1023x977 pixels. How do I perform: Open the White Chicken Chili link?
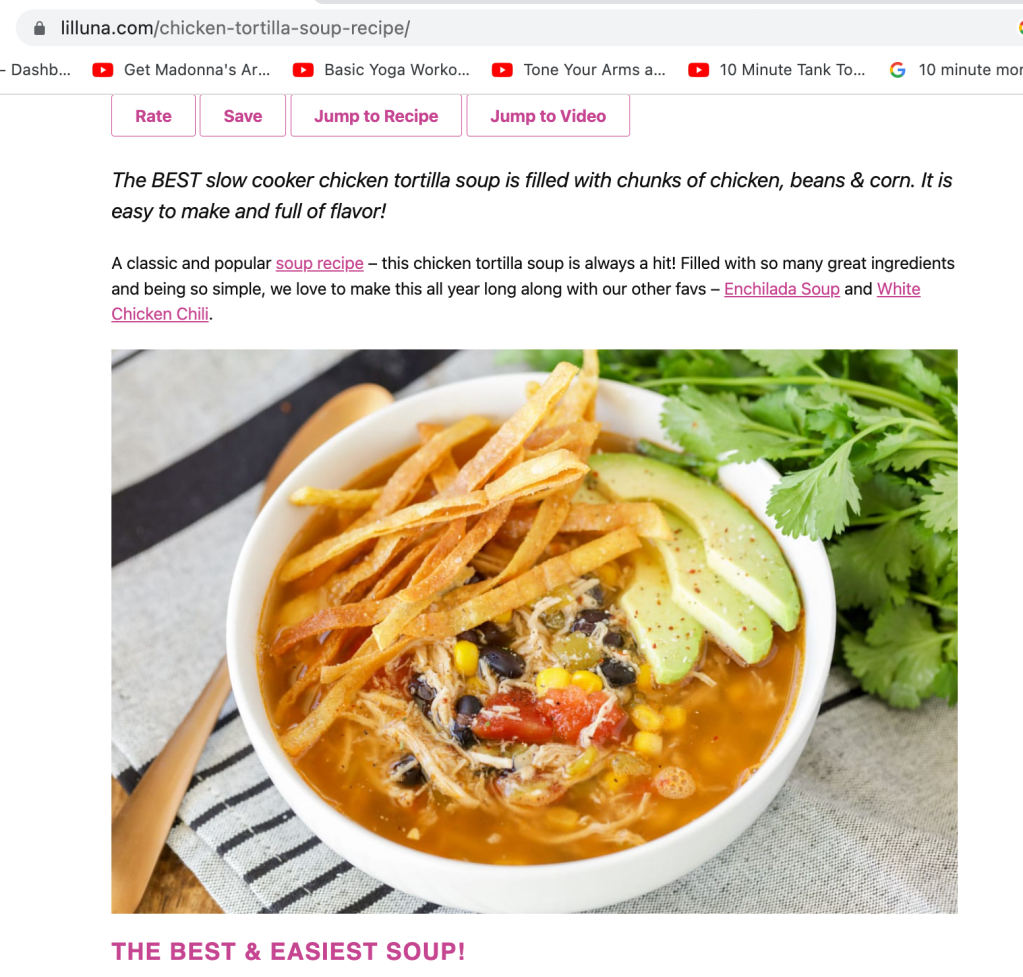click(515, 302)
